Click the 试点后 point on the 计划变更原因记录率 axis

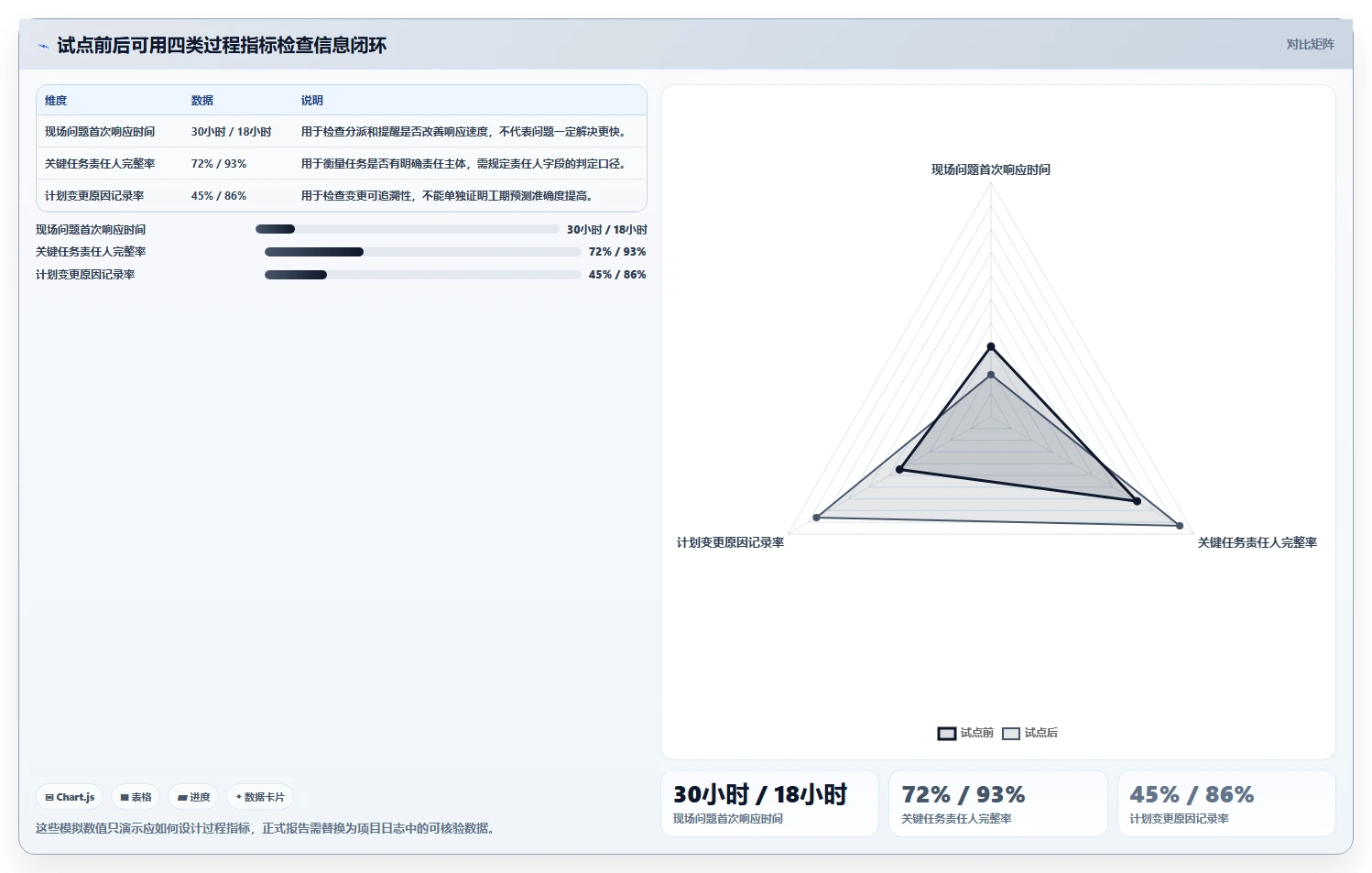pos(816,518)
